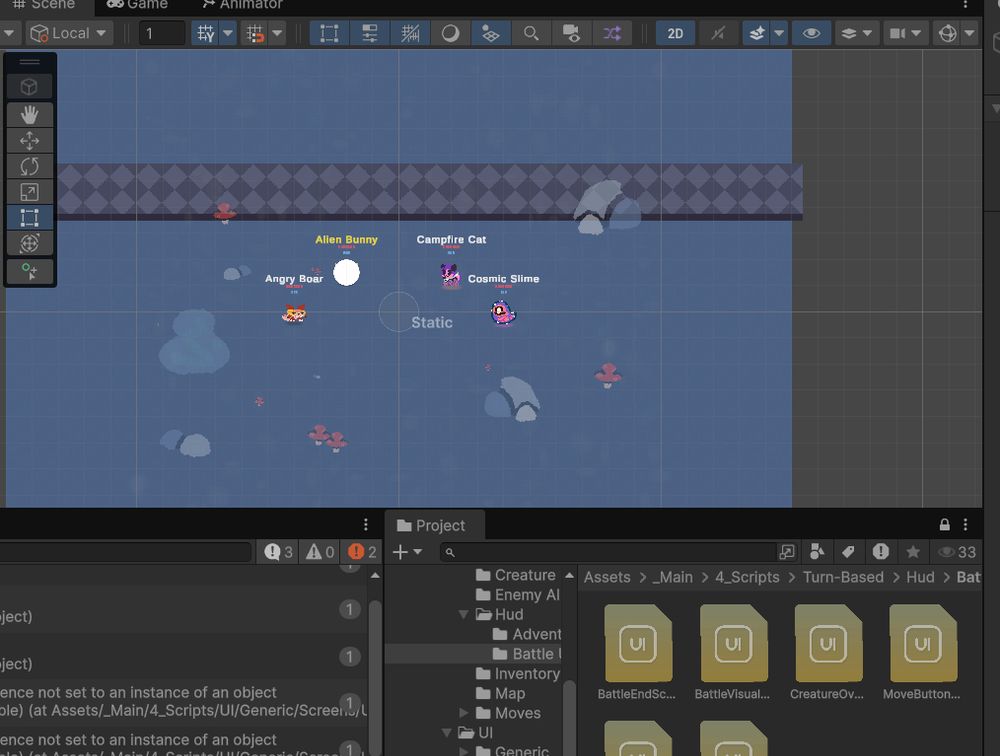Screen dimensions: 1000x756
Task: Open snapping increment settings dropdown arrow
Action: click(x=277, y=33)
